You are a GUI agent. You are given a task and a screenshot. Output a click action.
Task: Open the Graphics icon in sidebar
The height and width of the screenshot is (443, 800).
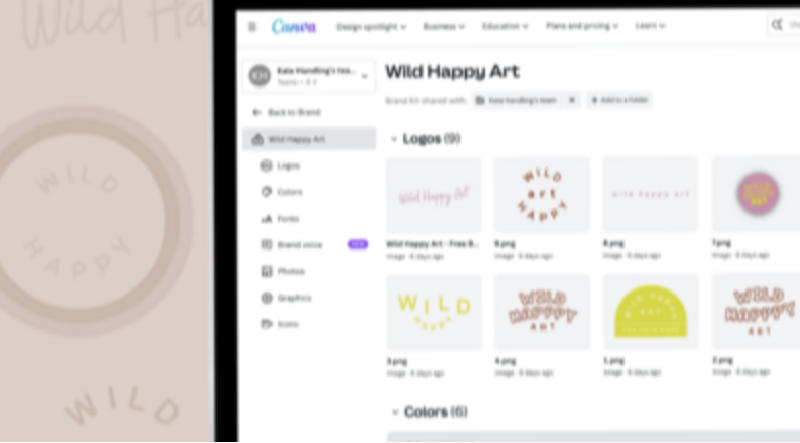[266, 298]
